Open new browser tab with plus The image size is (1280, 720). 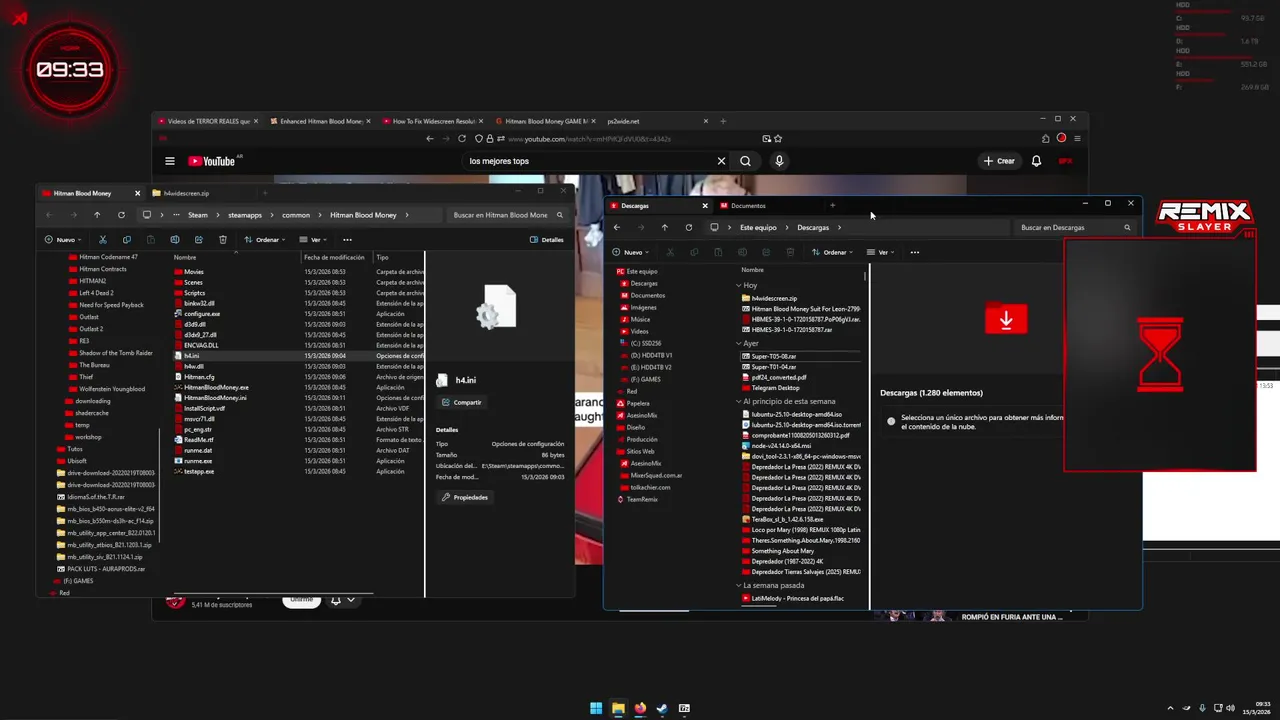click(x=723, y=121)
